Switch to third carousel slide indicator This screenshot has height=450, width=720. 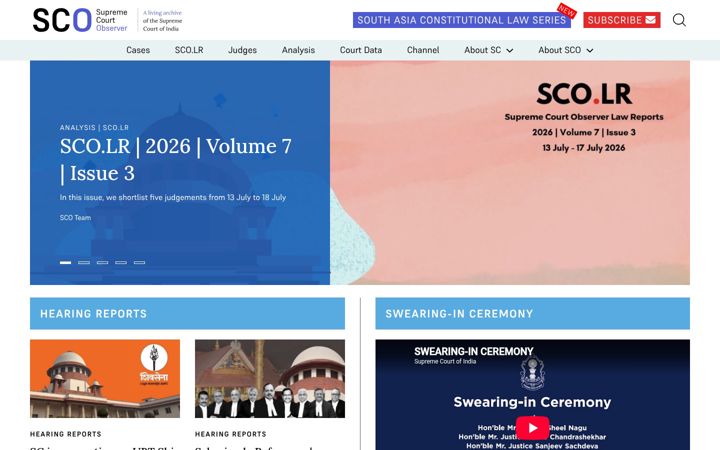pyautogui.click(x=102, y=263)
